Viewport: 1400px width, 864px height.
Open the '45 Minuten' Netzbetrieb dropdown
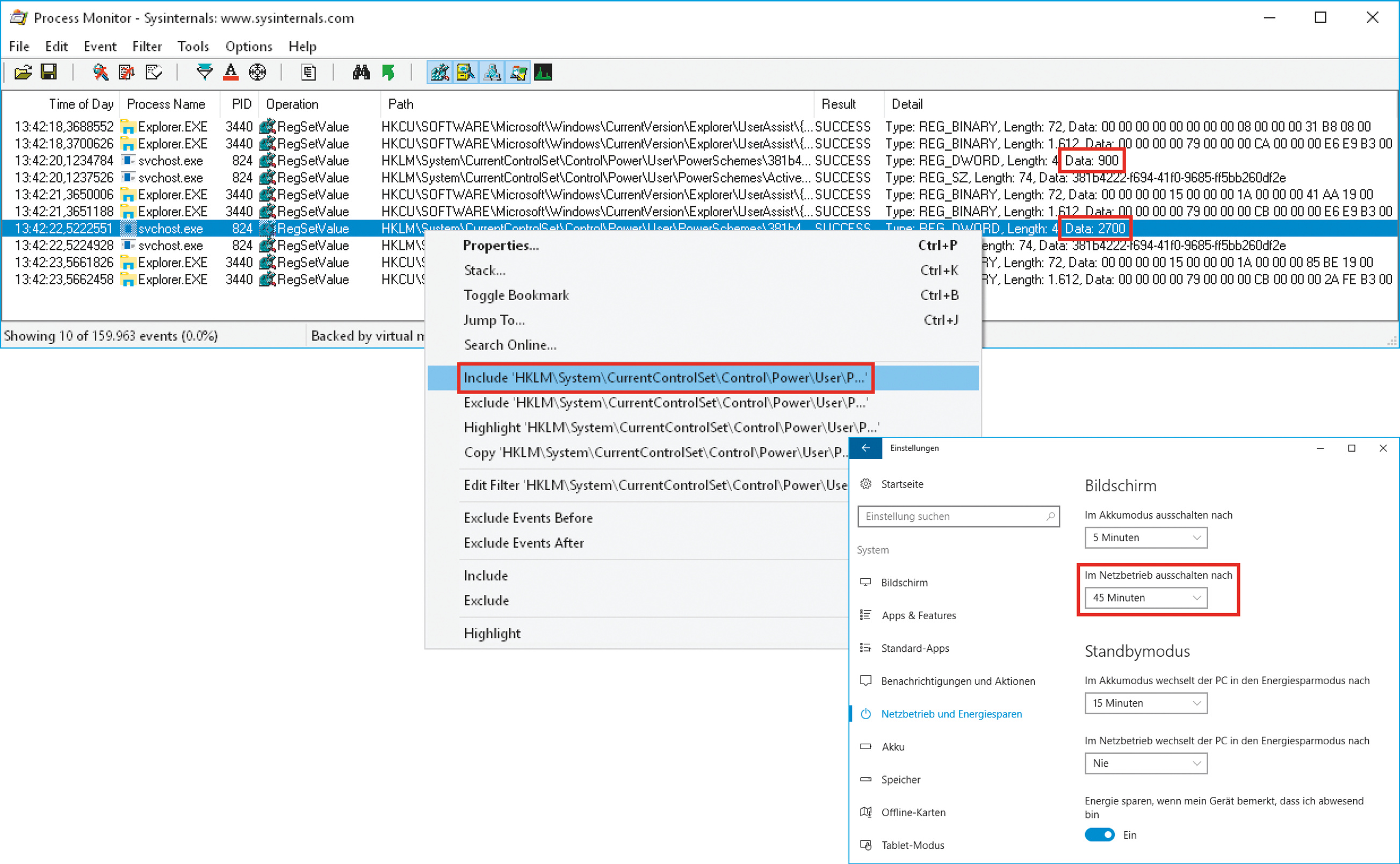[1145, 598]
